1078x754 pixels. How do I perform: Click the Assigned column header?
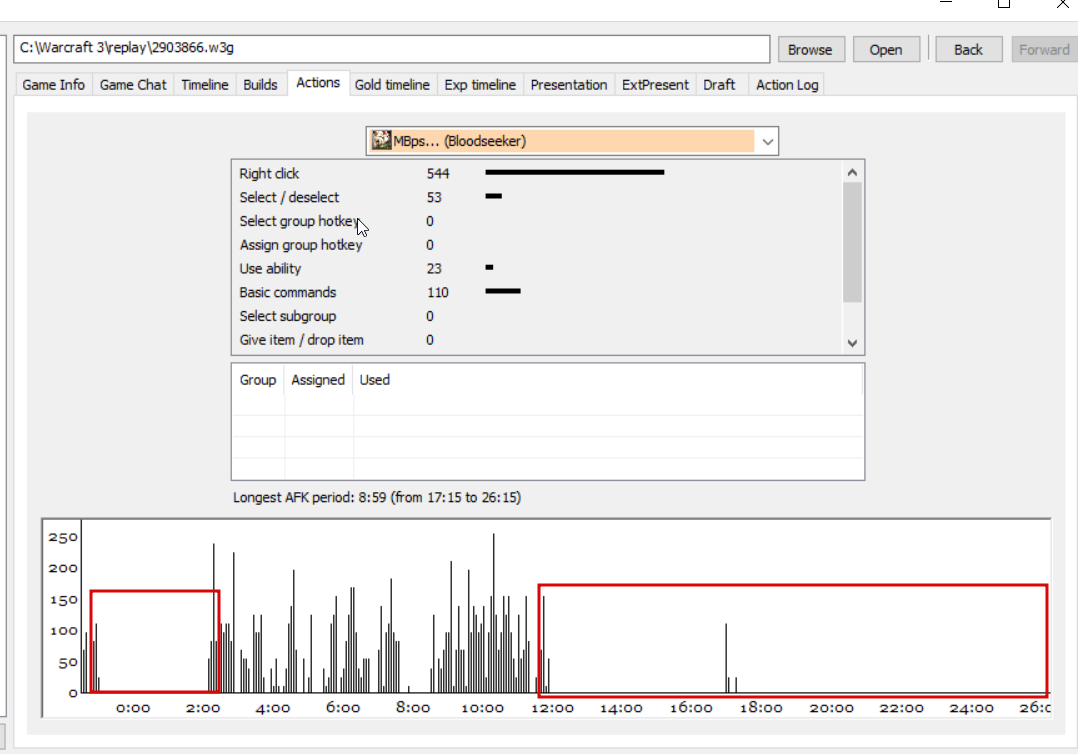[318, 380]
